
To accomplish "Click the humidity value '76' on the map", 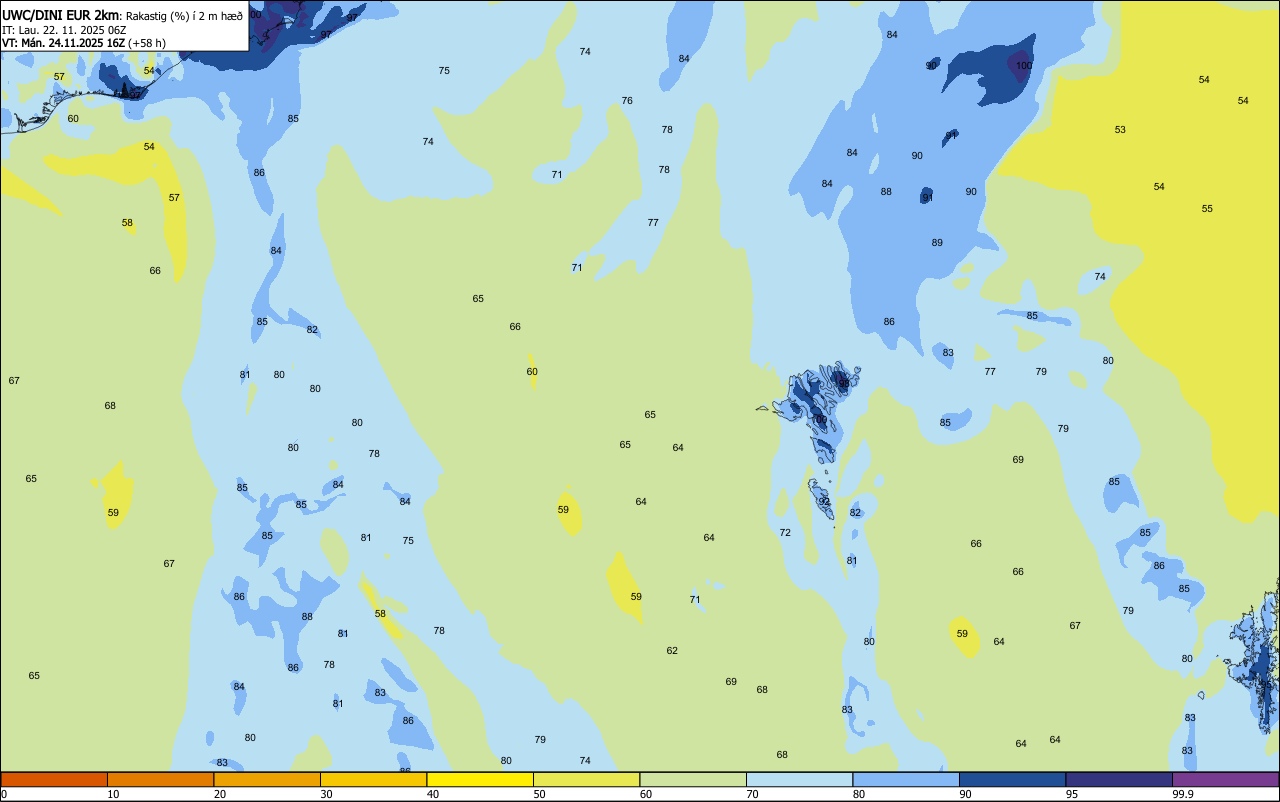I will click(627, 101).
